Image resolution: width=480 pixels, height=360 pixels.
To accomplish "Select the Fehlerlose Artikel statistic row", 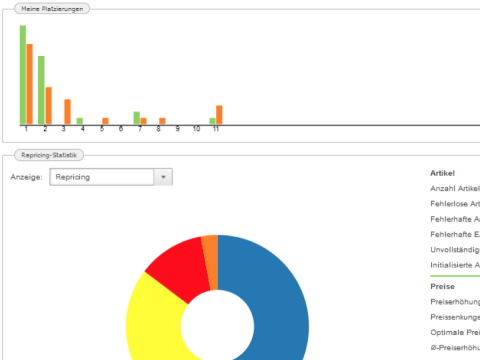I will (455, 204).
